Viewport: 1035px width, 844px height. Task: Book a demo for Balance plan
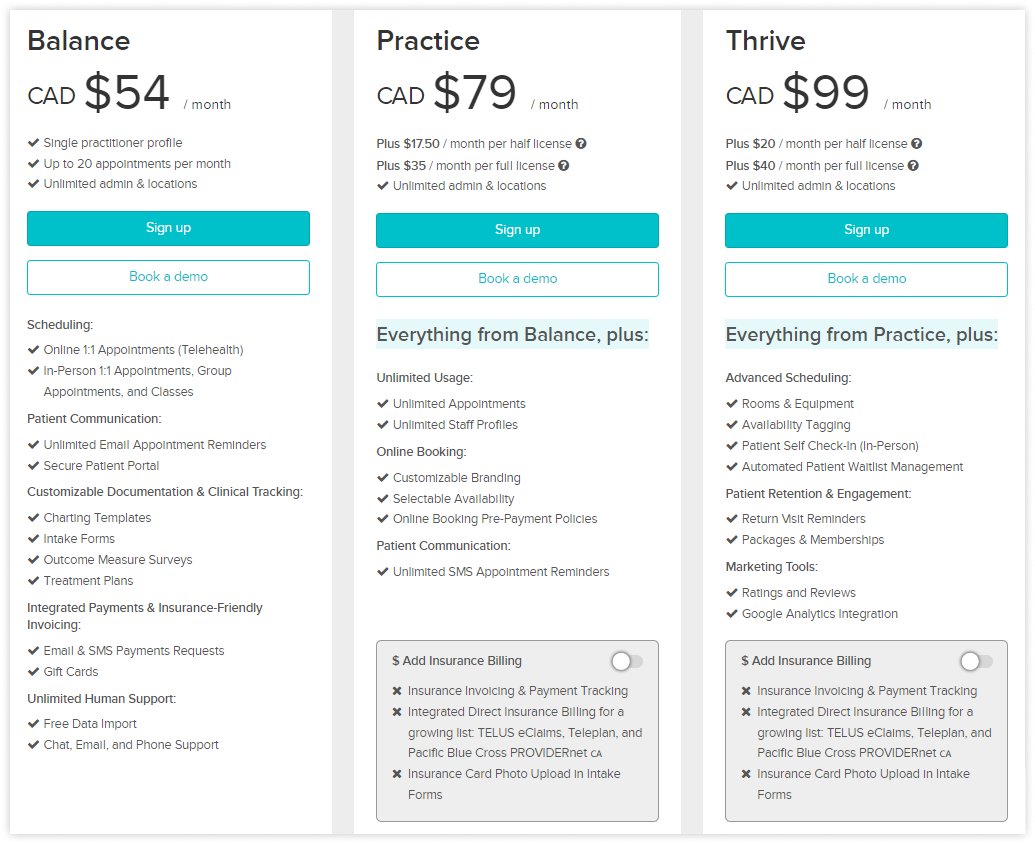(168, 277)
